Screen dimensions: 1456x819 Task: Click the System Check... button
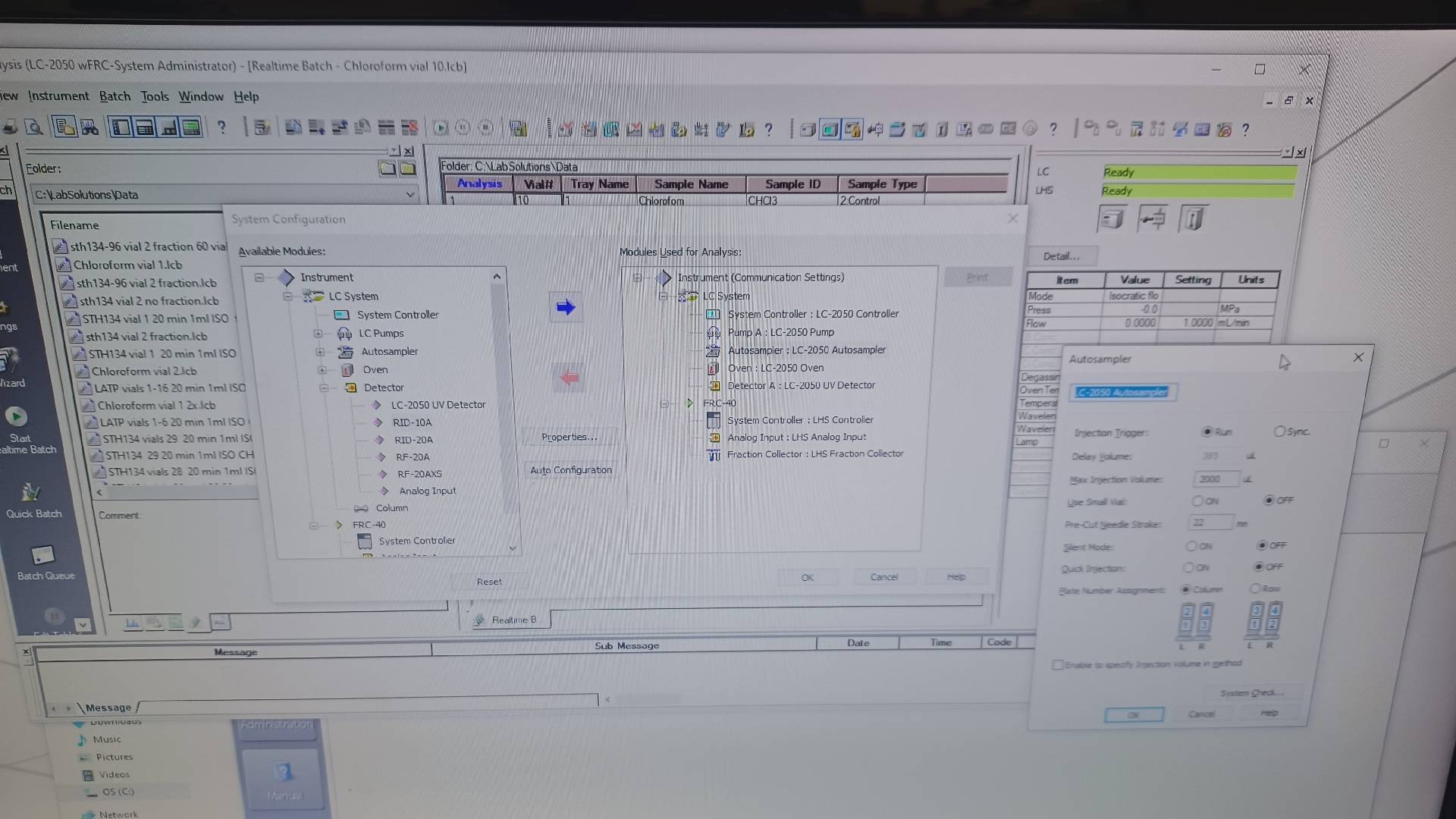1252,693
